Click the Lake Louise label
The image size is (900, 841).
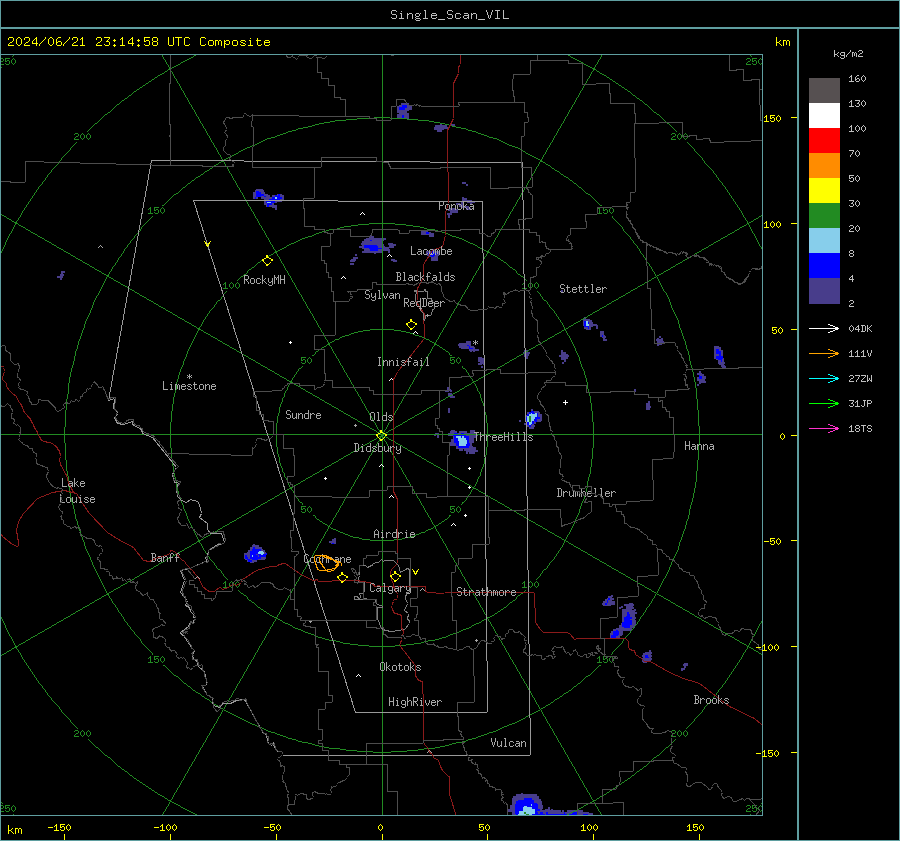(x=77, y=491)
